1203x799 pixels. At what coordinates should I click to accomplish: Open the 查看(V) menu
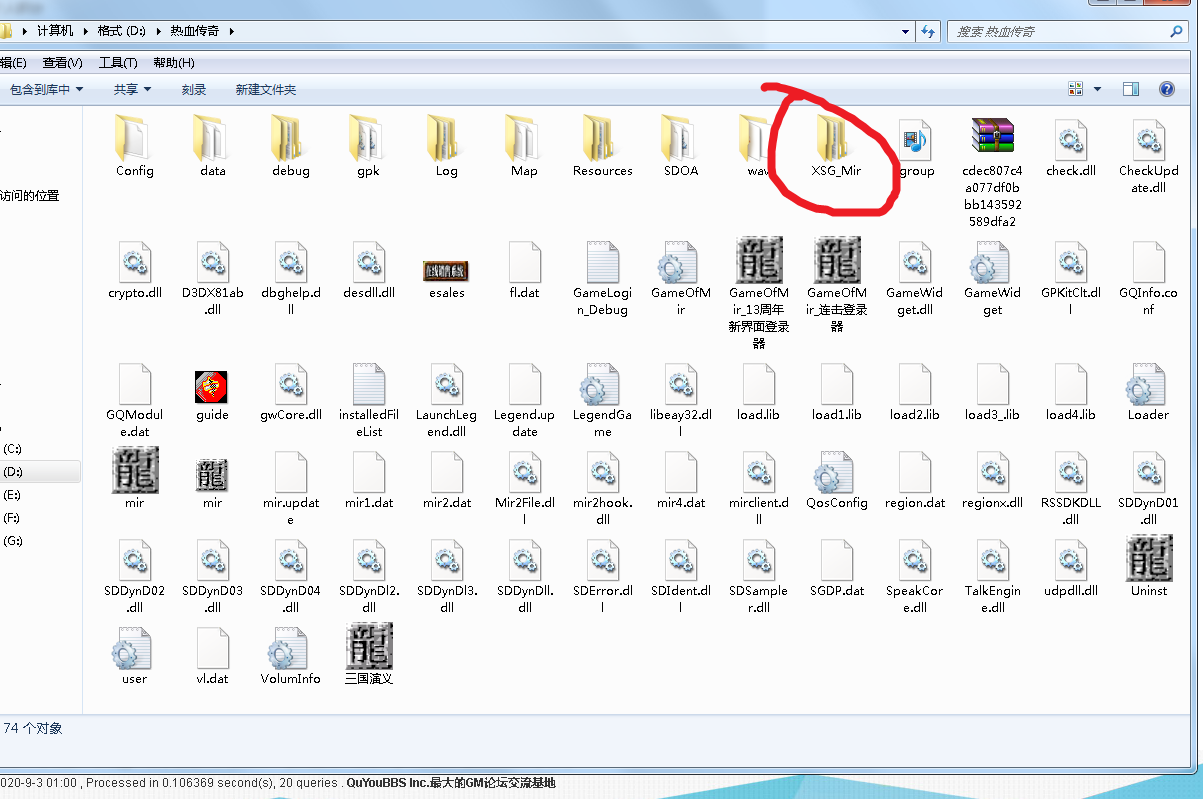62,63
